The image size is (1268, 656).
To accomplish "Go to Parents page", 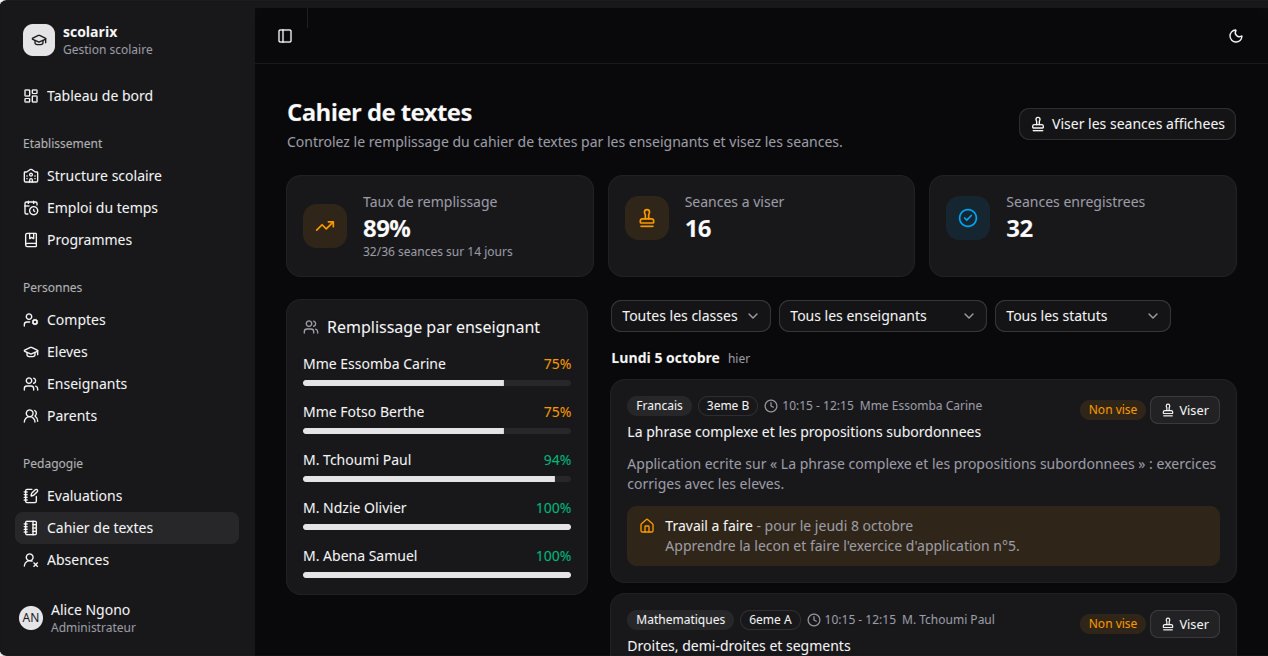I will [127, 416].
